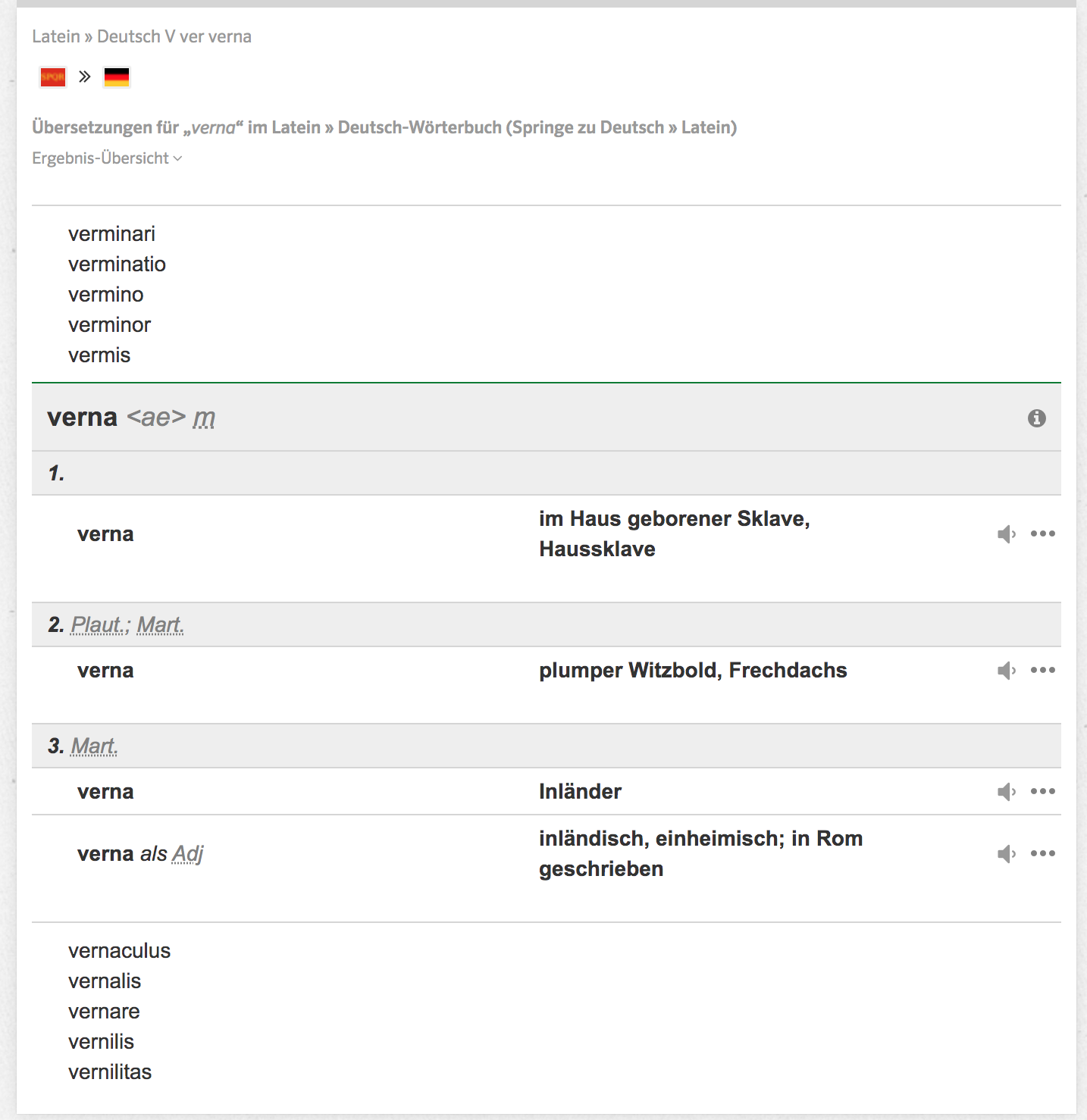Click the Latin SPQR flag icon
Viewport: 1087px width, 1120px height.
click(53, 77)
